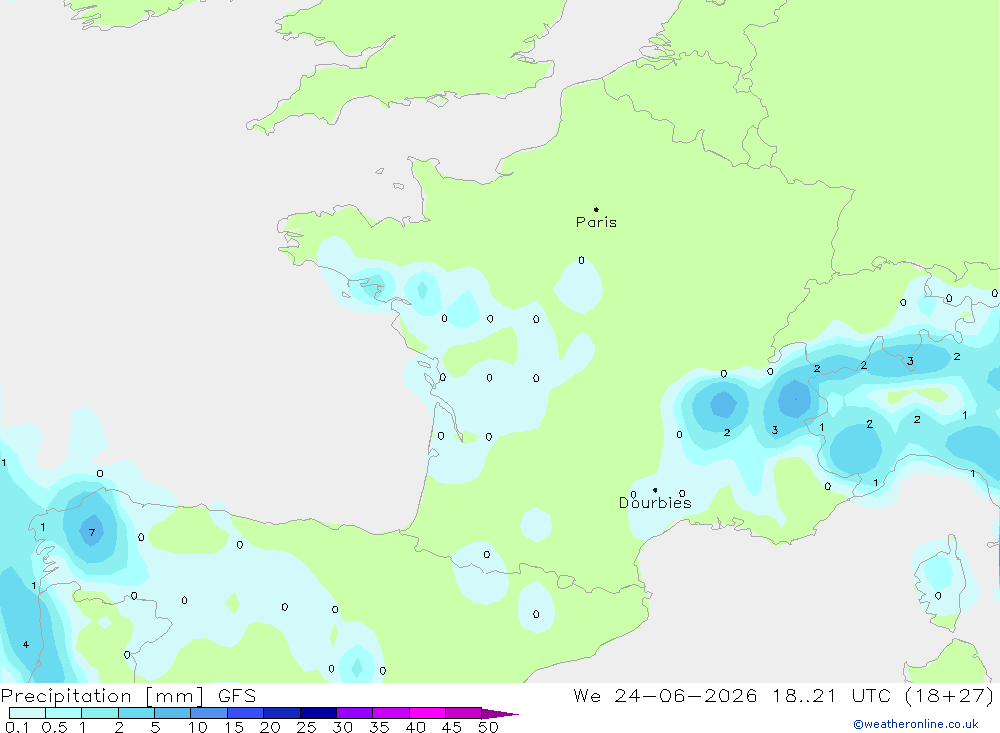
Task: Open the weatheronline.co.uk copyright link
Action: tap(916, 724)
